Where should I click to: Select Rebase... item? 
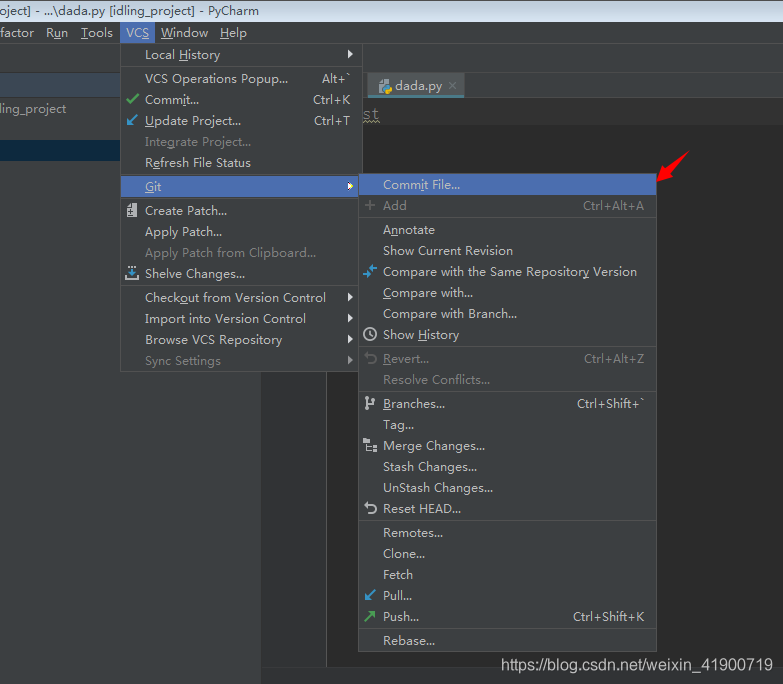tap(507, 641)
